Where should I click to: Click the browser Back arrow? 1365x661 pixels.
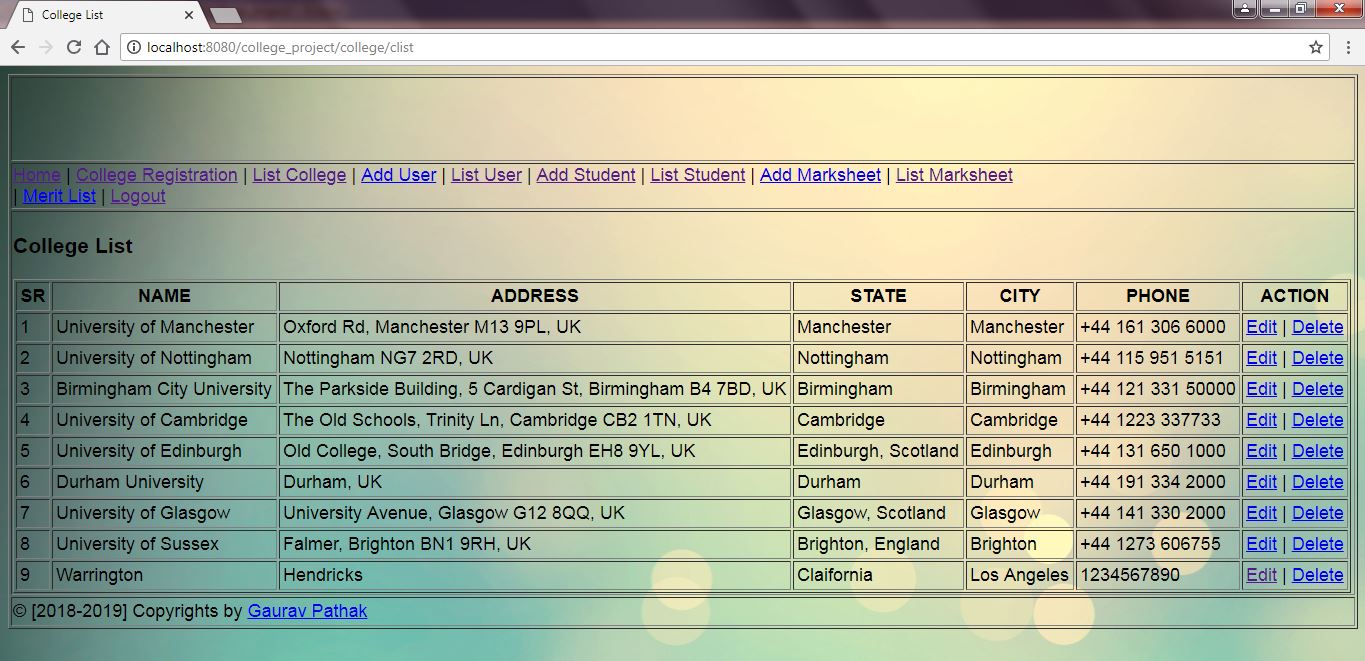click(x=17, y=46)
